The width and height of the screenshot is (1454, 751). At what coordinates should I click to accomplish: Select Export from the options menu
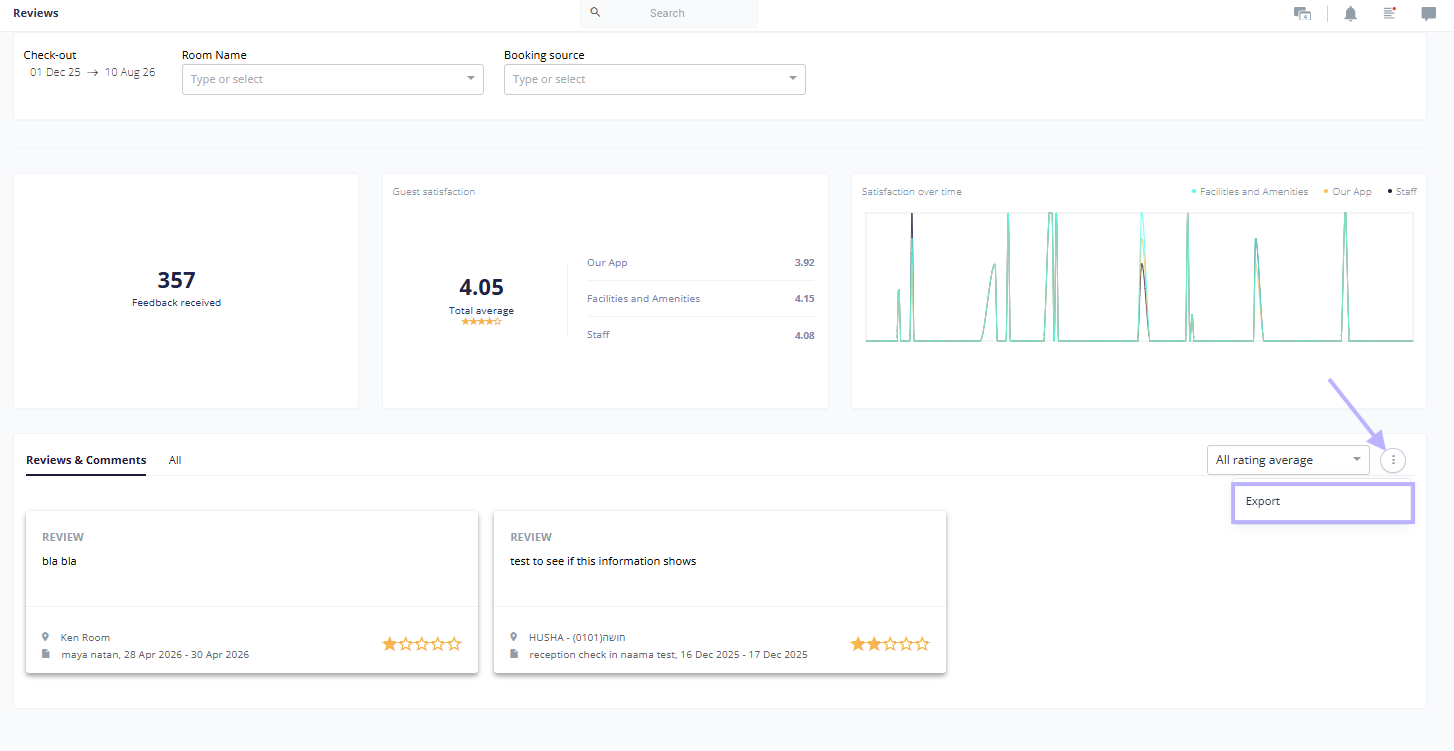pos(1323,502)
